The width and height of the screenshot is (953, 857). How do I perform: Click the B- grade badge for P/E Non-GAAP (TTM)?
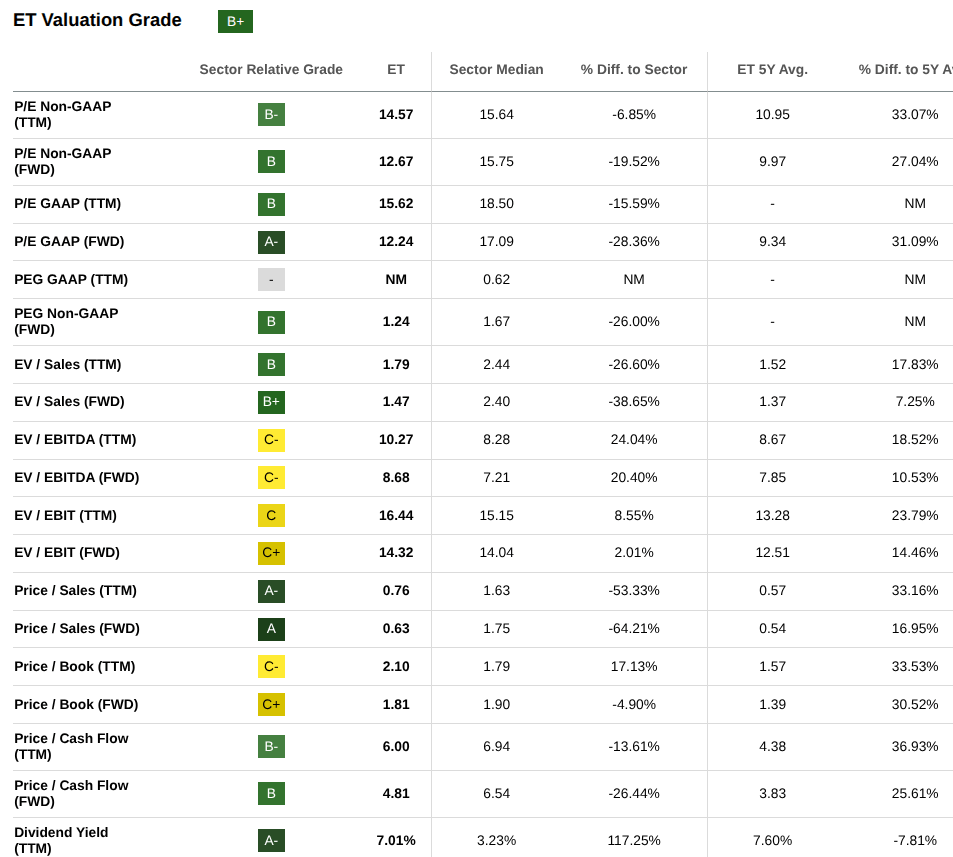(x=271, y=114)
